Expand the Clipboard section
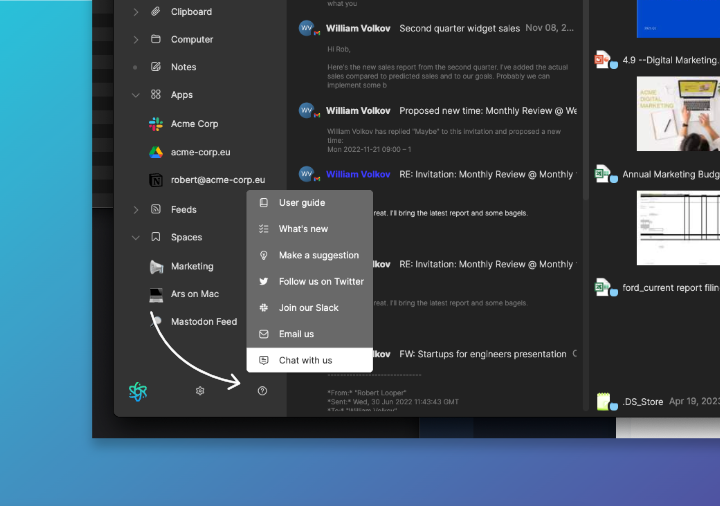Image resolution: width=720 pixels, height=506 pixels. [x=136, y=12]
